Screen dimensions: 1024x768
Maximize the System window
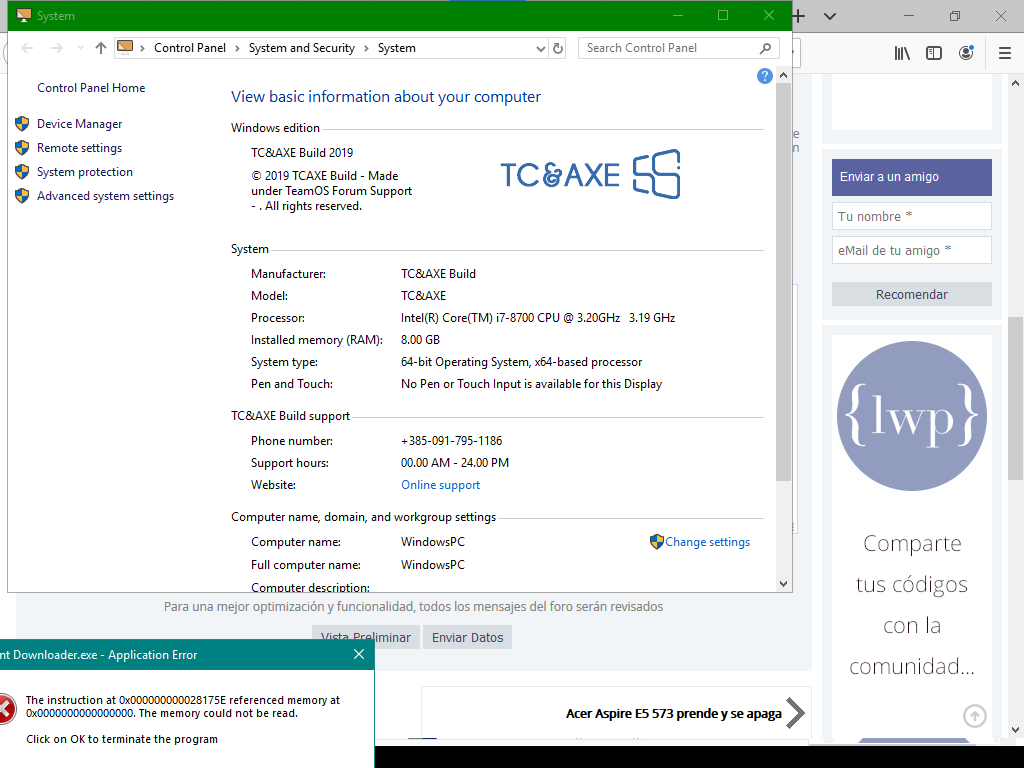(x=723, y=15)
